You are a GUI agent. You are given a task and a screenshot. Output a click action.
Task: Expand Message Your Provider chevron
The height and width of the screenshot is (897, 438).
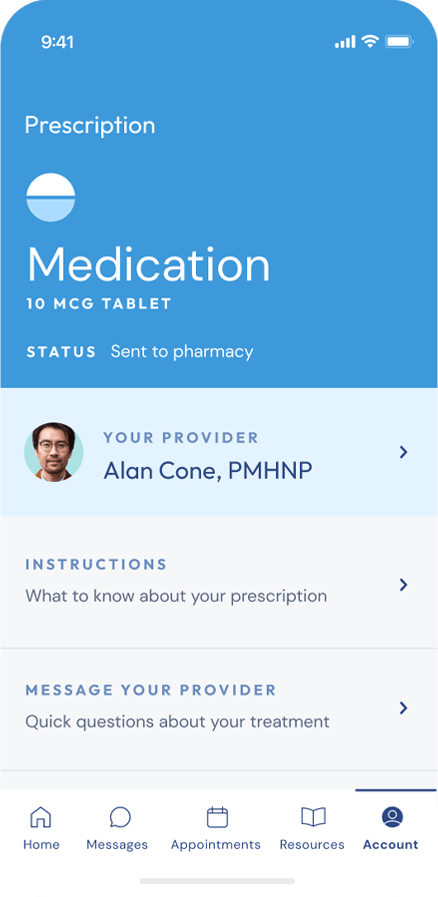tap(404, 708)
